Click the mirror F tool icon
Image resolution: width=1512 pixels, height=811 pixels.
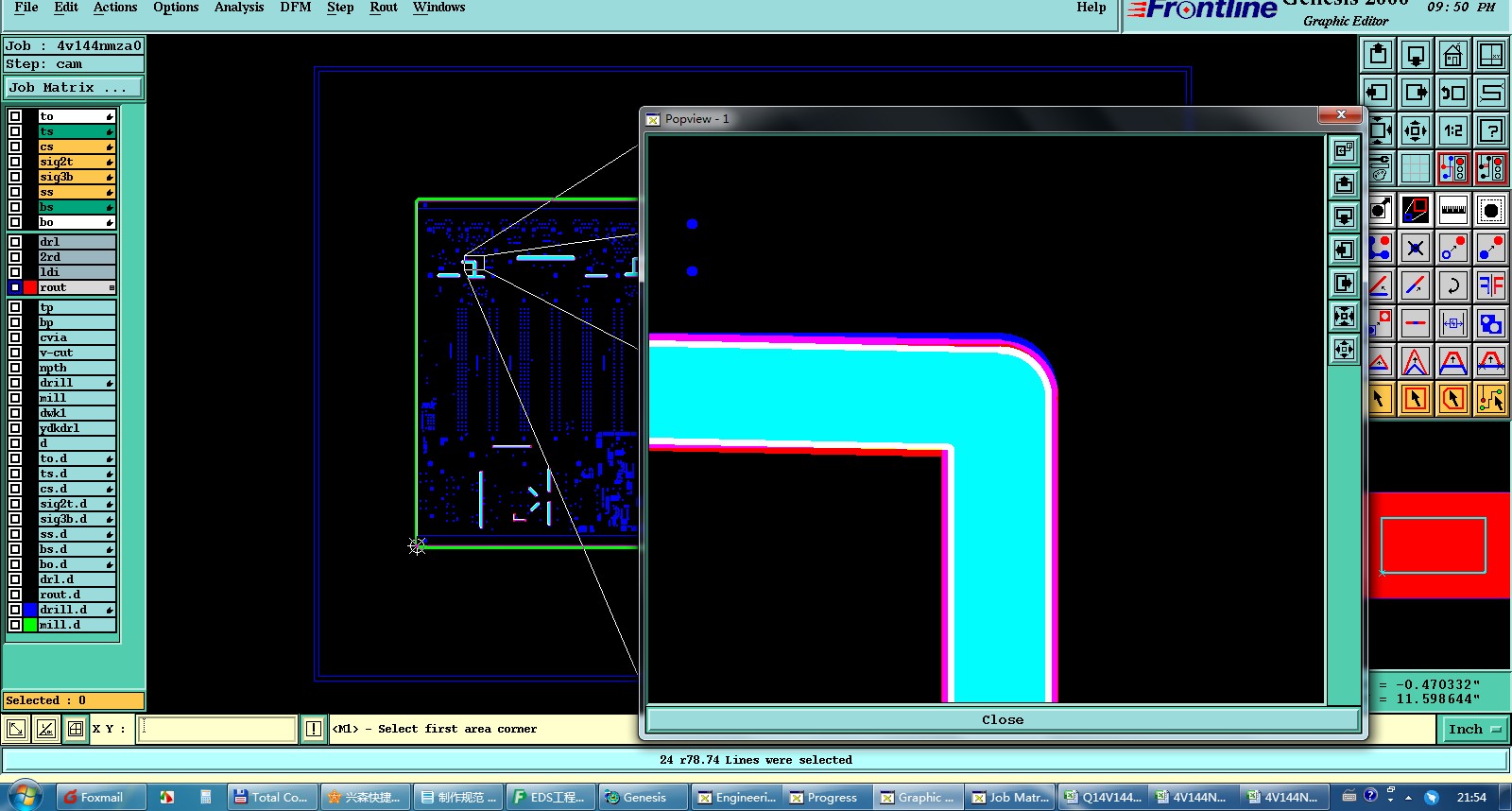click(1491, 285)
